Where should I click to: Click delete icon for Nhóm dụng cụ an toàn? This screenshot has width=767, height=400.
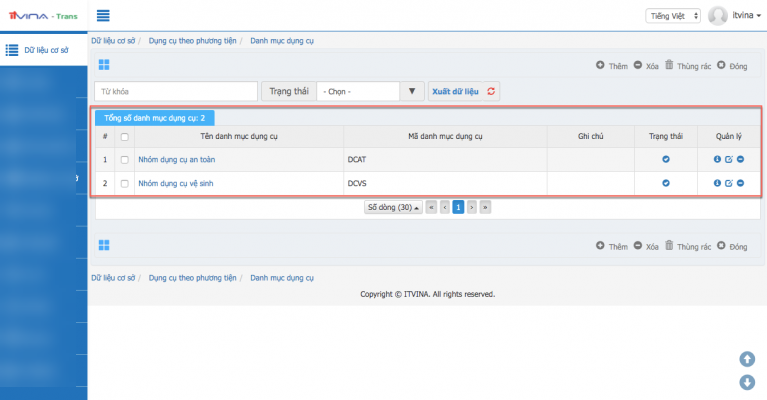tap(740, 159)
